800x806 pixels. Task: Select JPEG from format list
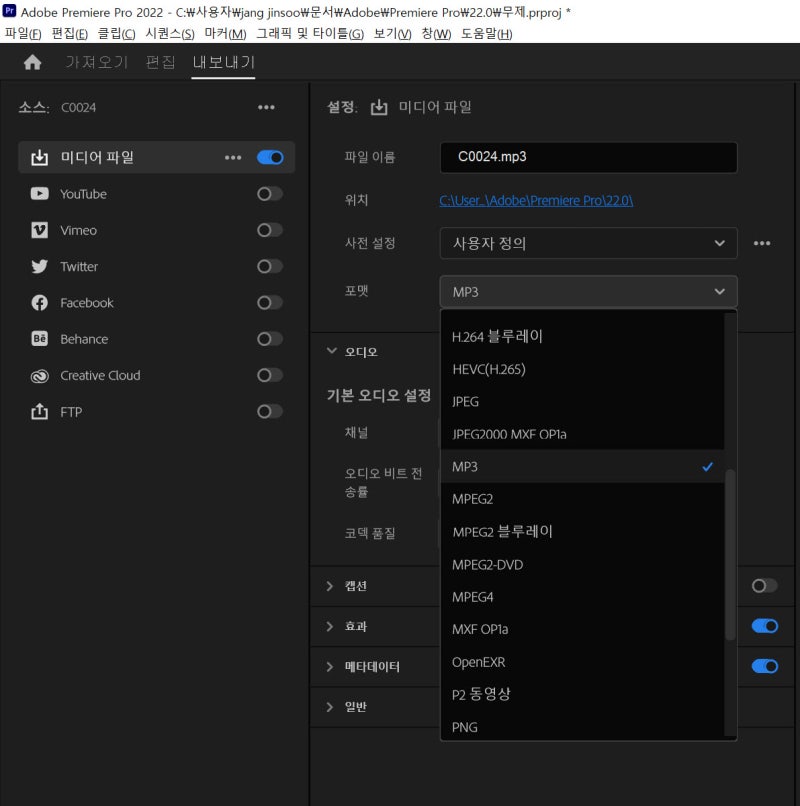pyautogui.click(x=583, y=401)
